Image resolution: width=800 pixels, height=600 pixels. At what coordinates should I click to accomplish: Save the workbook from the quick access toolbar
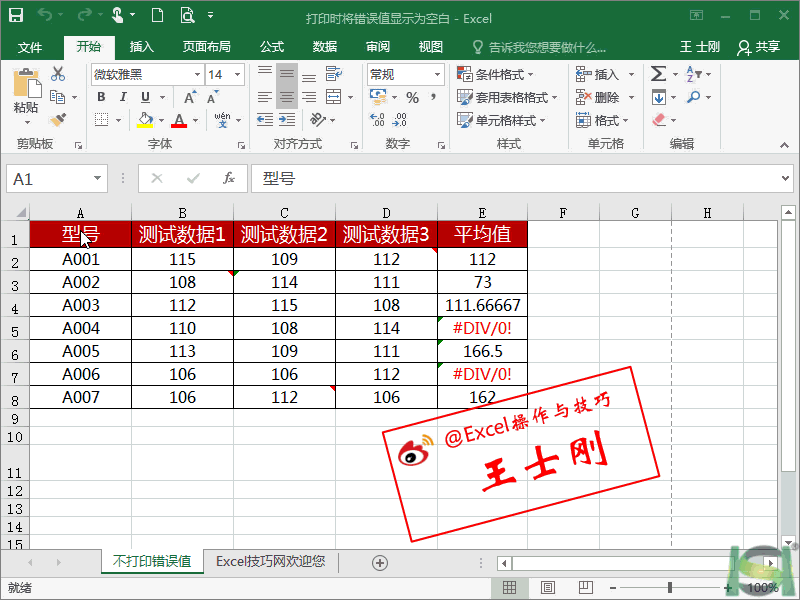coord(17,16)
